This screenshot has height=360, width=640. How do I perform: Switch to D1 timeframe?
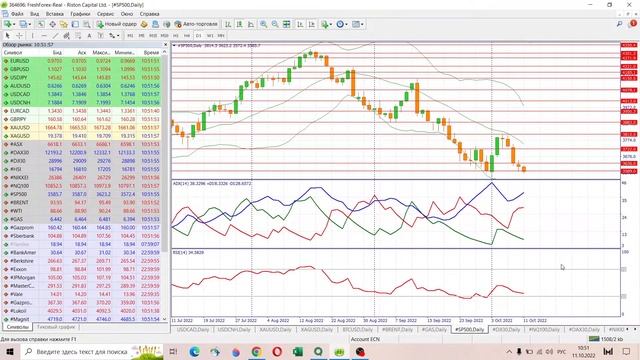coord(198,36)
